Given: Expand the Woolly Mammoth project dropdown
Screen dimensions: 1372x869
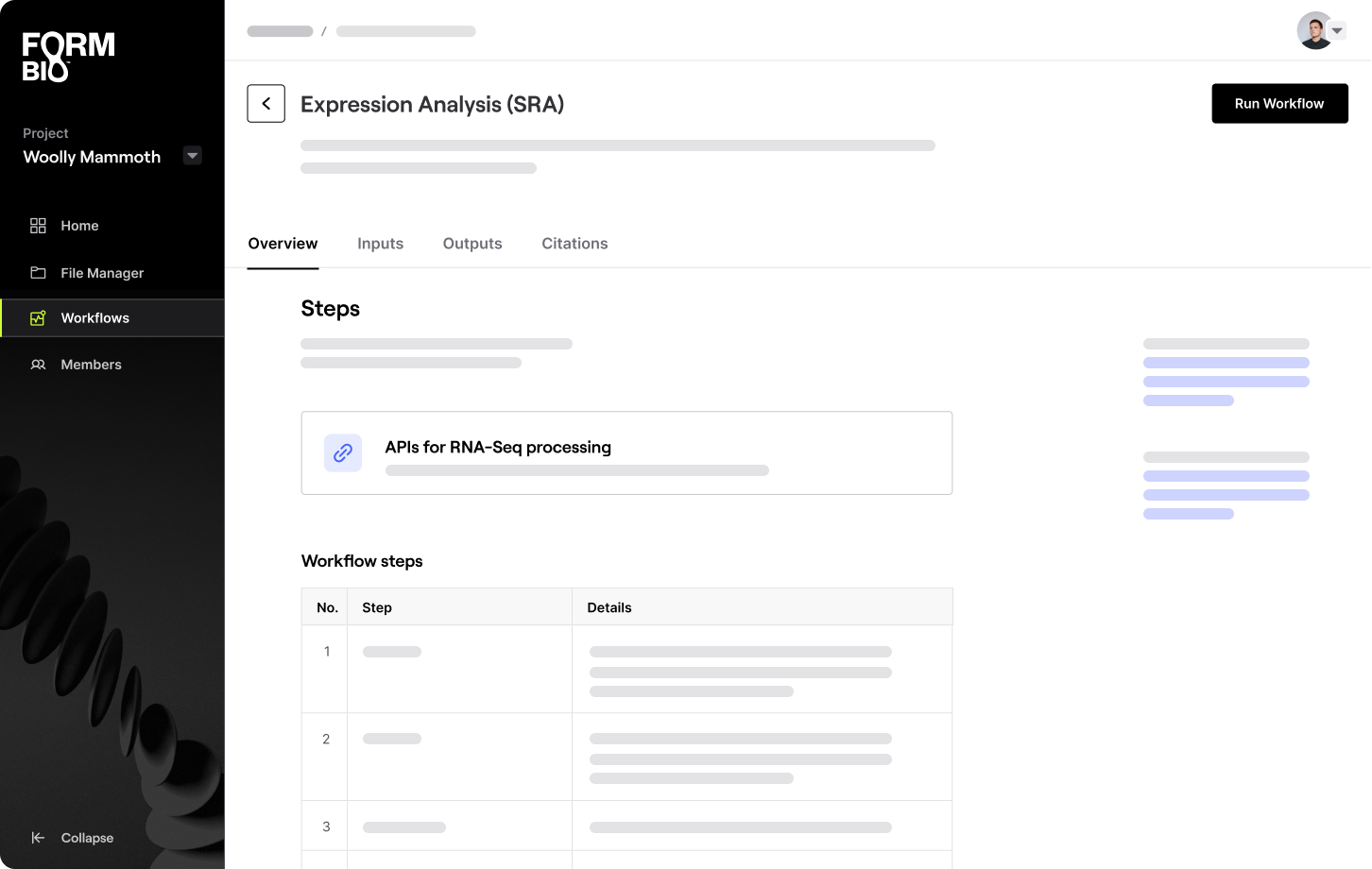Looking at the screenshot, I should (x=193, y=156).
